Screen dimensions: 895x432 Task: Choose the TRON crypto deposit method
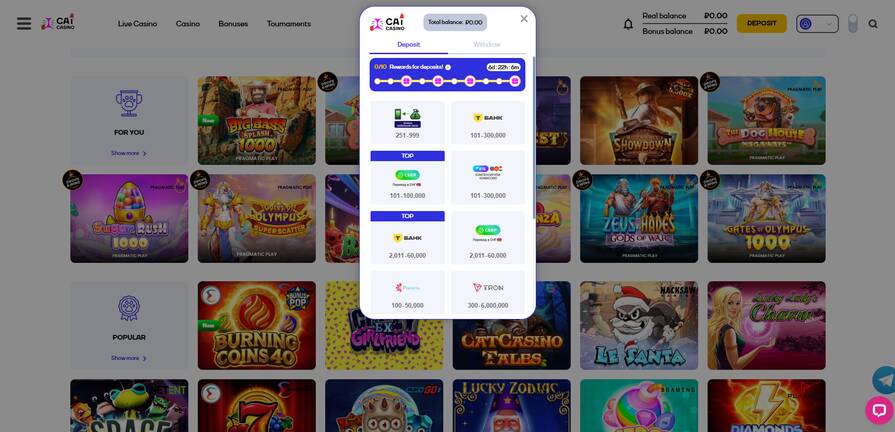point(488,293)
